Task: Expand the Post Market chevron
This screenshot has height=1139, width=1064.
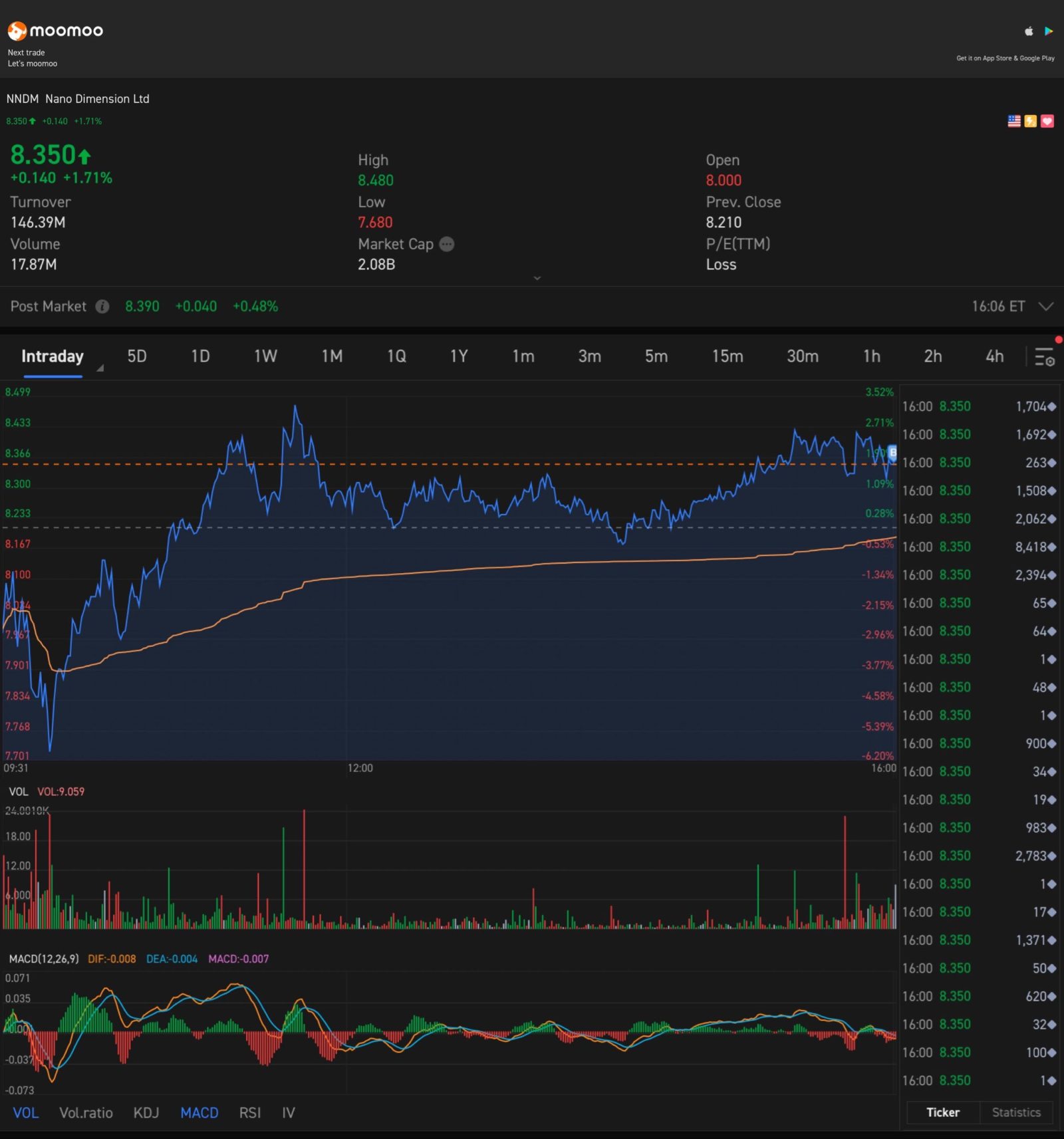Action: 1046,307
